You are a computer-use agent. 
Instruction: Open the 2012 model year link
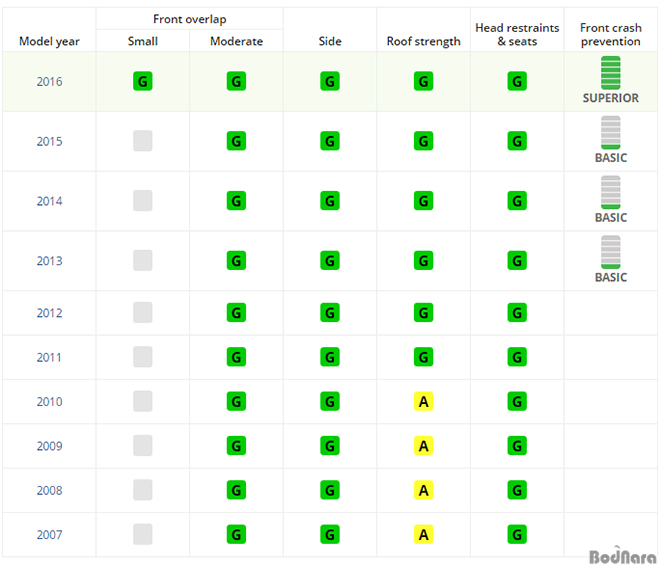coord(49,313)
